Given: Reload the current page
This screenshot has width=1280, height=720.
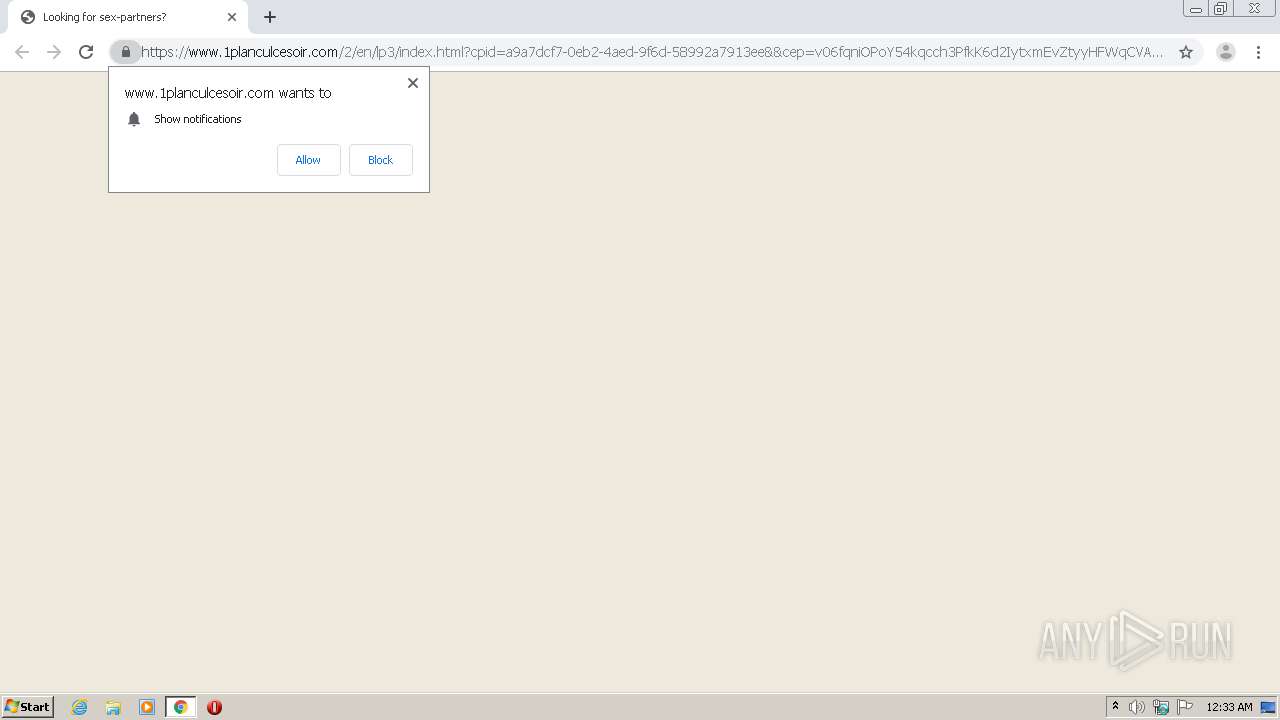Looking at the screenshot, I should point(86,52).
